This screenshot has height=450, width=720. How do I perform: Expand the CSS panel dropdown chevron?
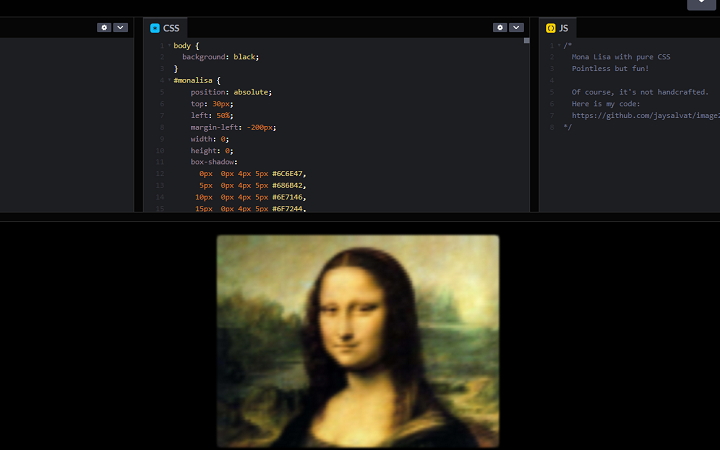(516, 28)
